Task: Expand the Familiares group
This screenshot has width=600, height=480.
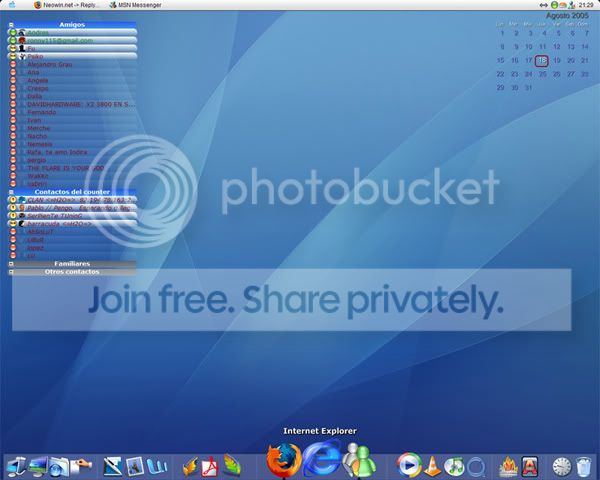Action: (x=11, y=264)
